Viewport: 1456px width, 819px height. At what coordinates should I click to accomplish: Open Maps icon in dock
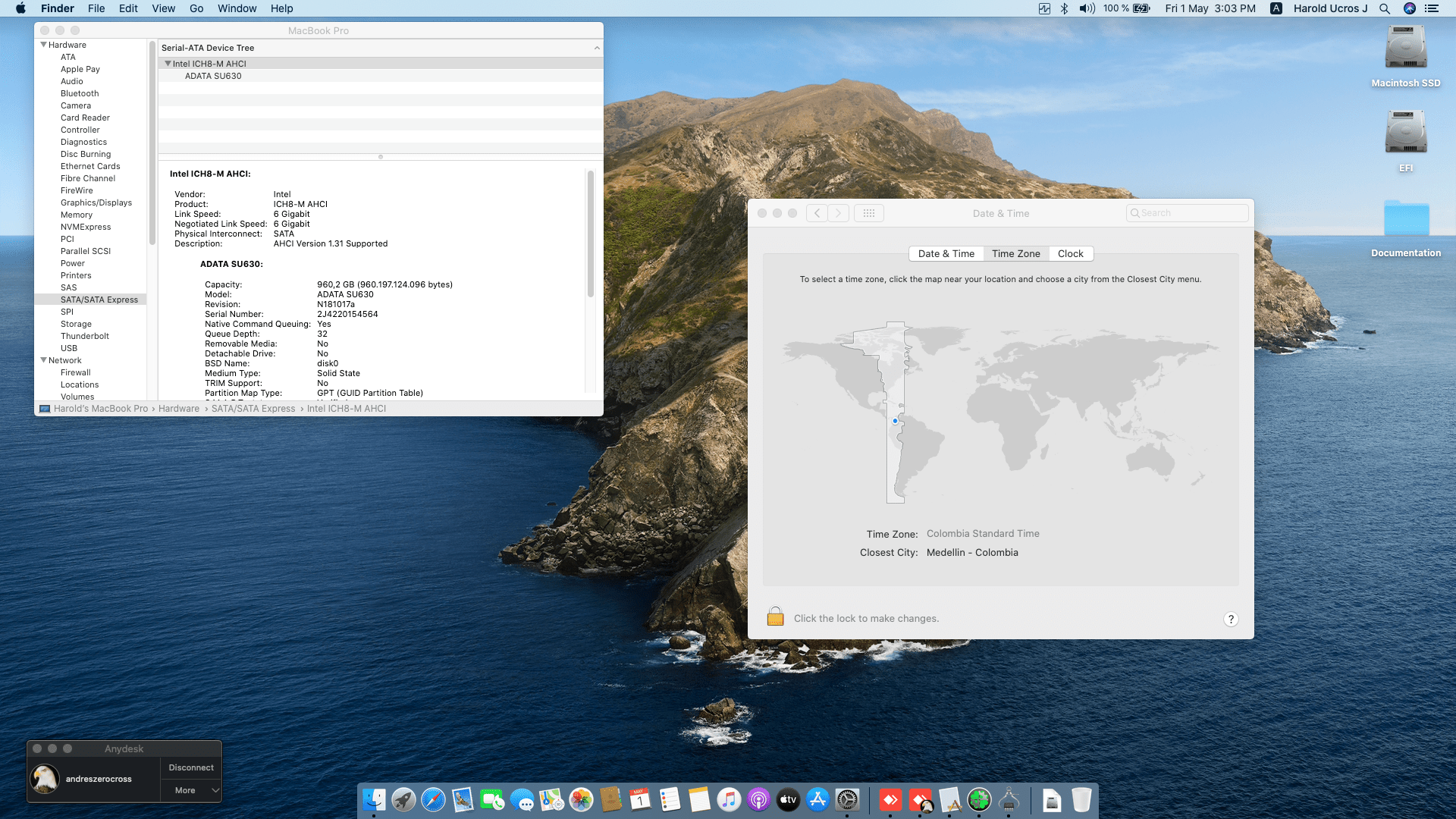pyautogui.click(x=551, y=799)
